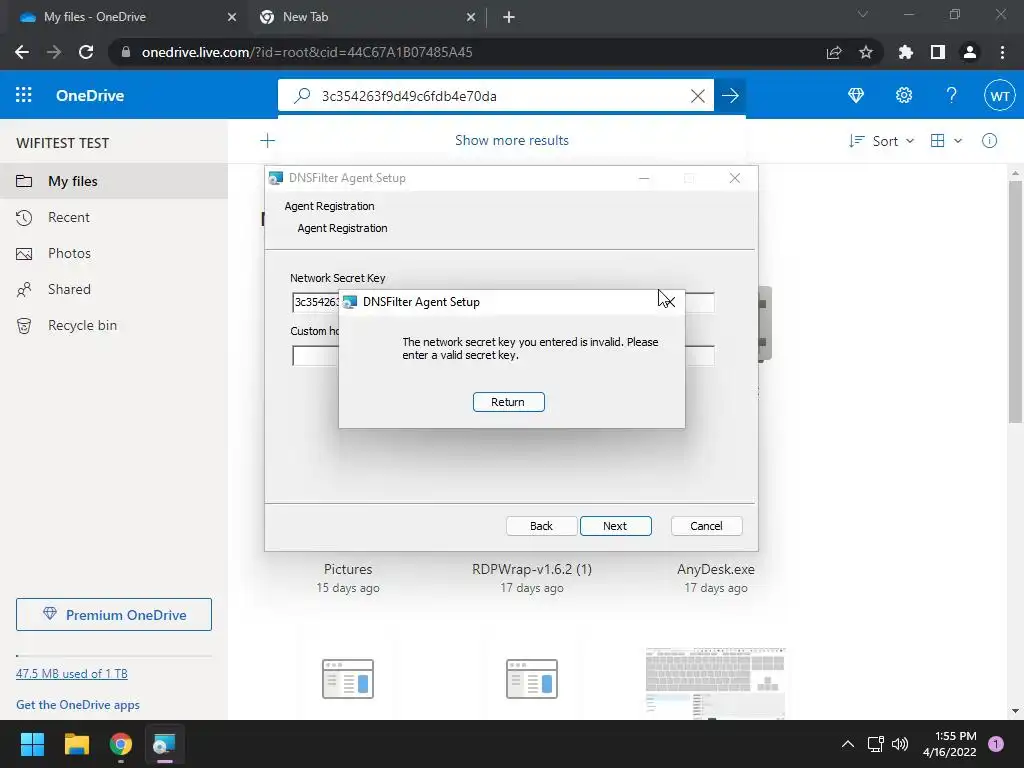Open the Premium diamond icon in header
This screenshot has width=1024, height=768.
(856, 95)
